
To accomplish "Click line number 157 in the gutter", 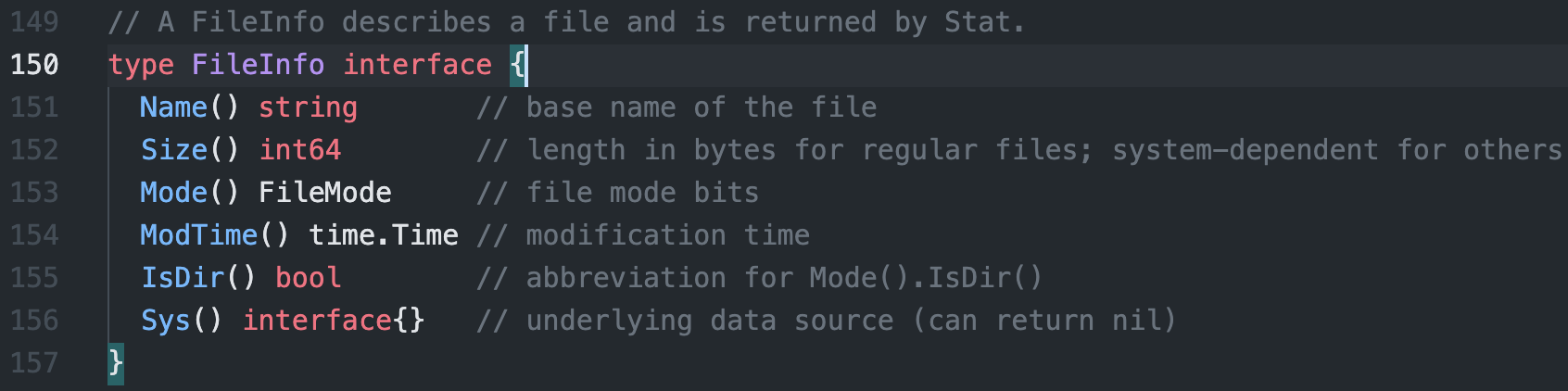I will (x=34, y=363).
